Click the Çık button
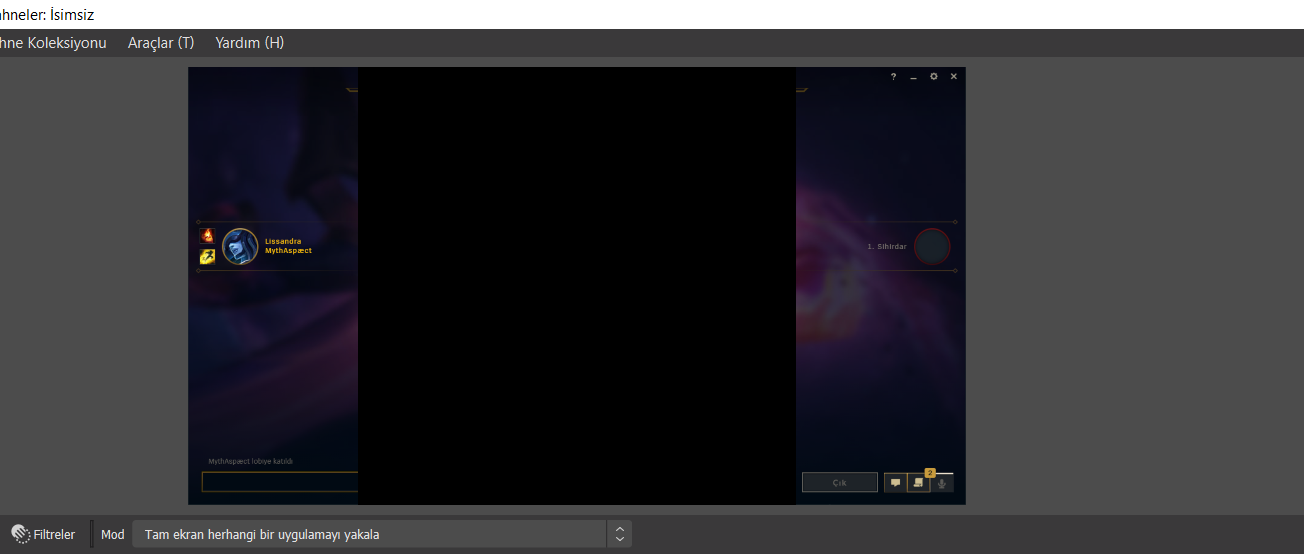Screen dimensions: 1304x554 tap(840, 483)
